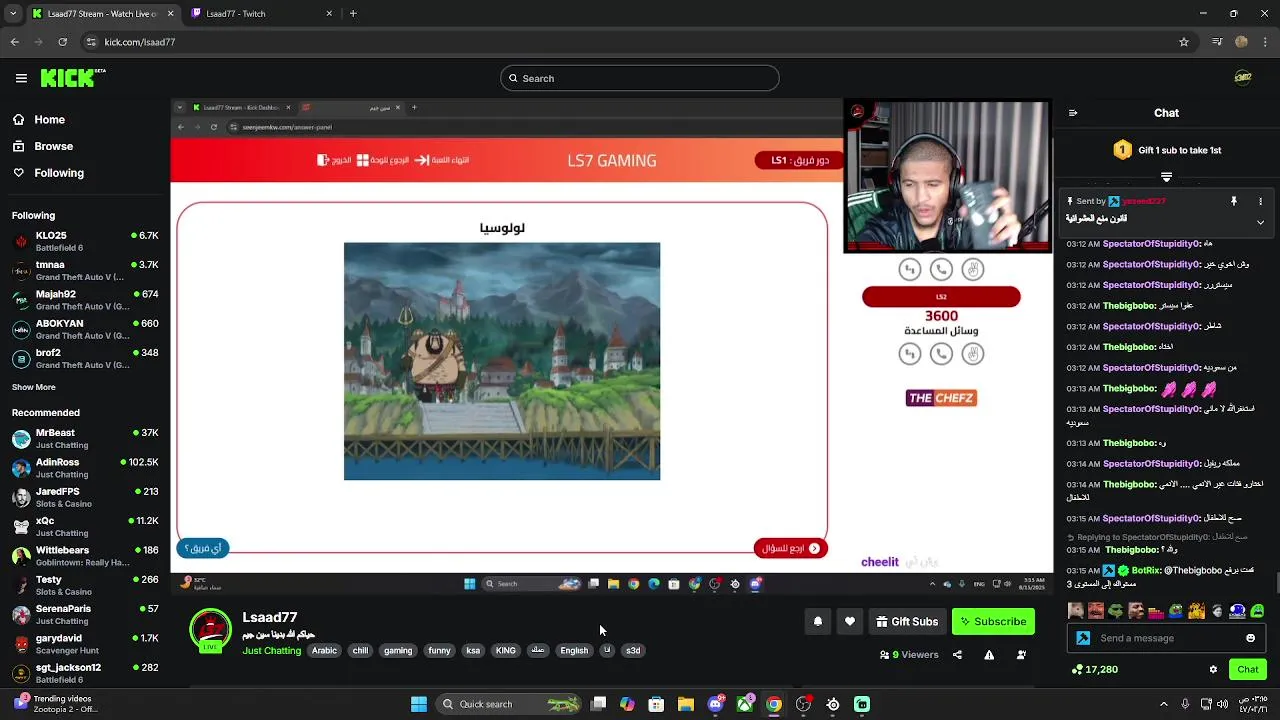The image size is (1280, 720).
Task: Open the emoji picker in chat
Action: [x=1250, y=638]
